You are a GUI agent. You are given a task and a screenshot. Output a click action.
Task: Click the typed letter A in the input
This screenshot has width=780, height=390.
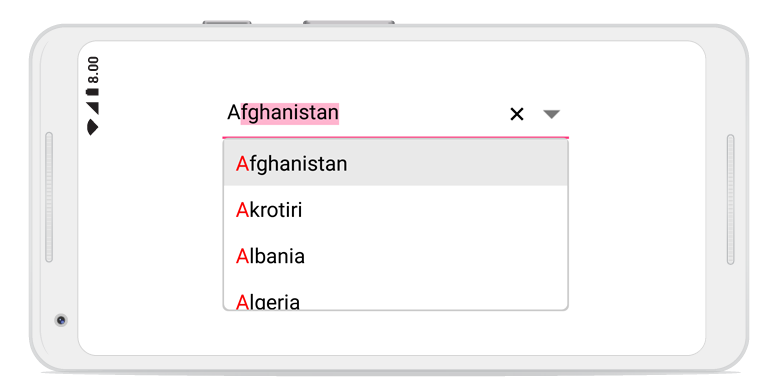[234, 113]
